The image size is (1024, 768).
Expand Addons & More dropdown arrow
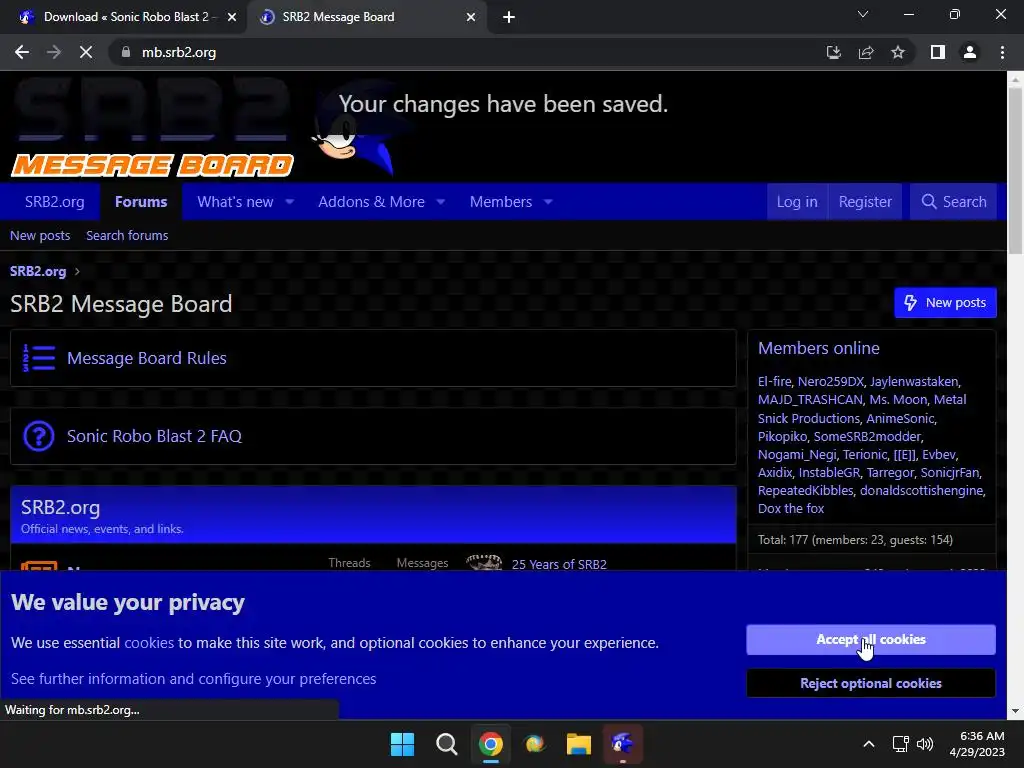(441, 202)
